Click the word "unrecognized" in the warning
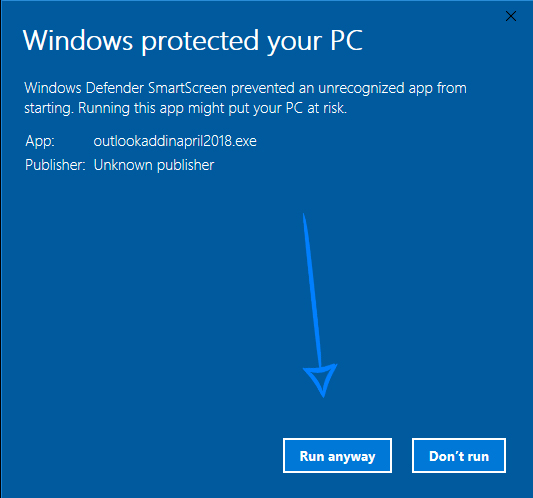This screenshot has width=533, height=498. [x=361, y=89]
